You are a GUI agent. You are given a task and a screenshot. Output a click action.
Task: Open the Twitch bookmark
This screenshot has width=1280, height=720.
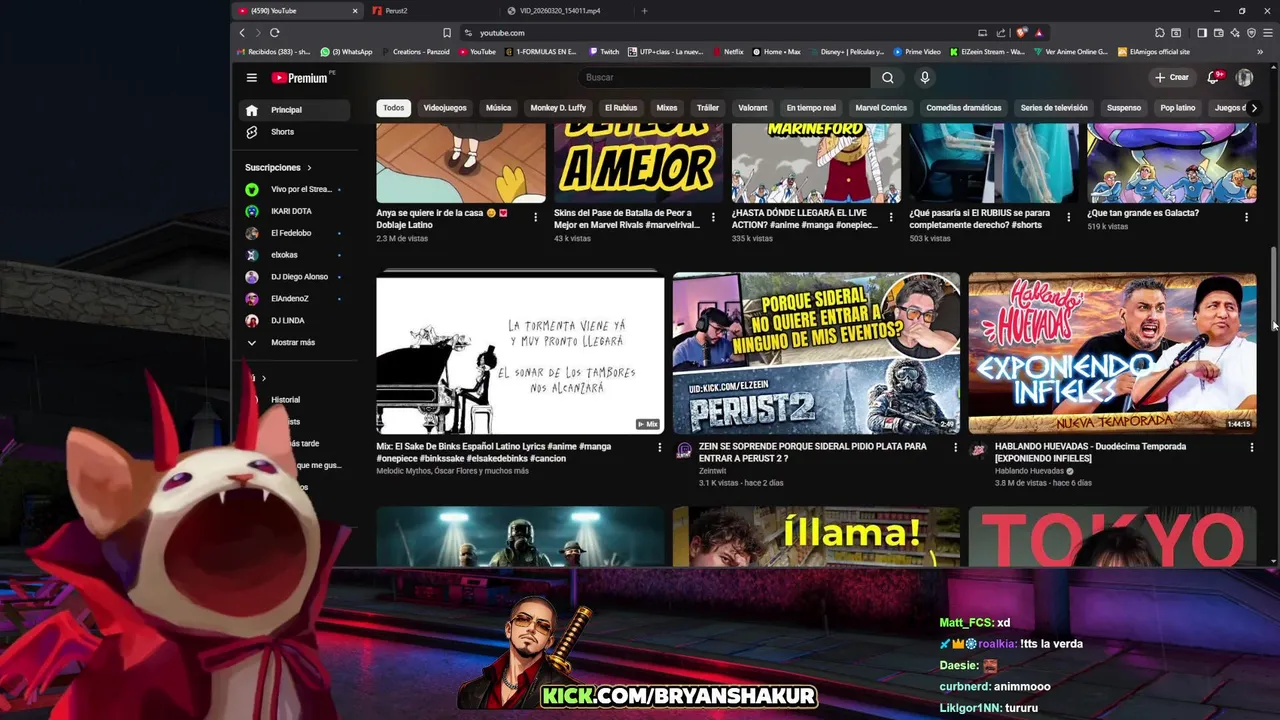click(604, 52)
